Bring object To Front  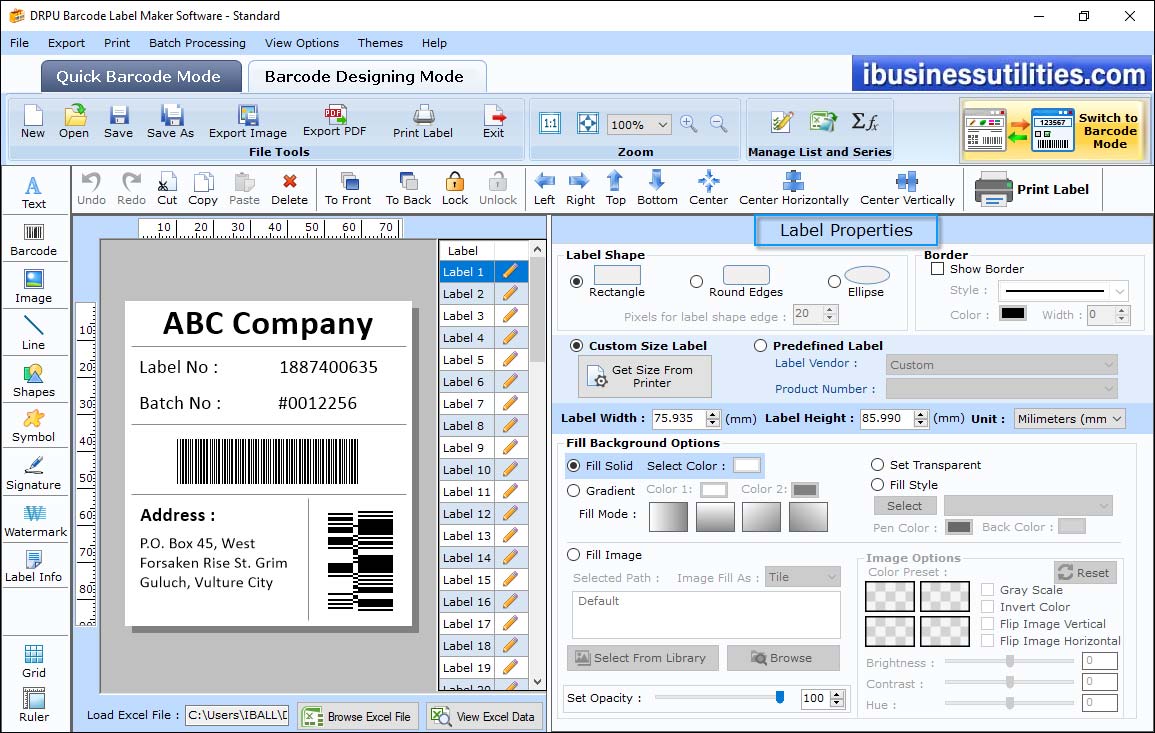348,189
